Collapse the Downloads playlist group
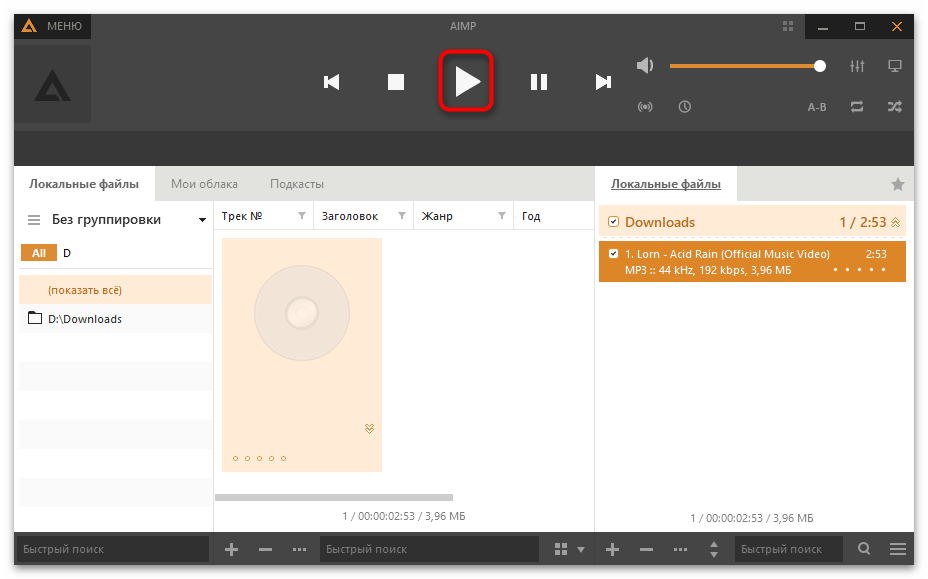 [895, 222]
